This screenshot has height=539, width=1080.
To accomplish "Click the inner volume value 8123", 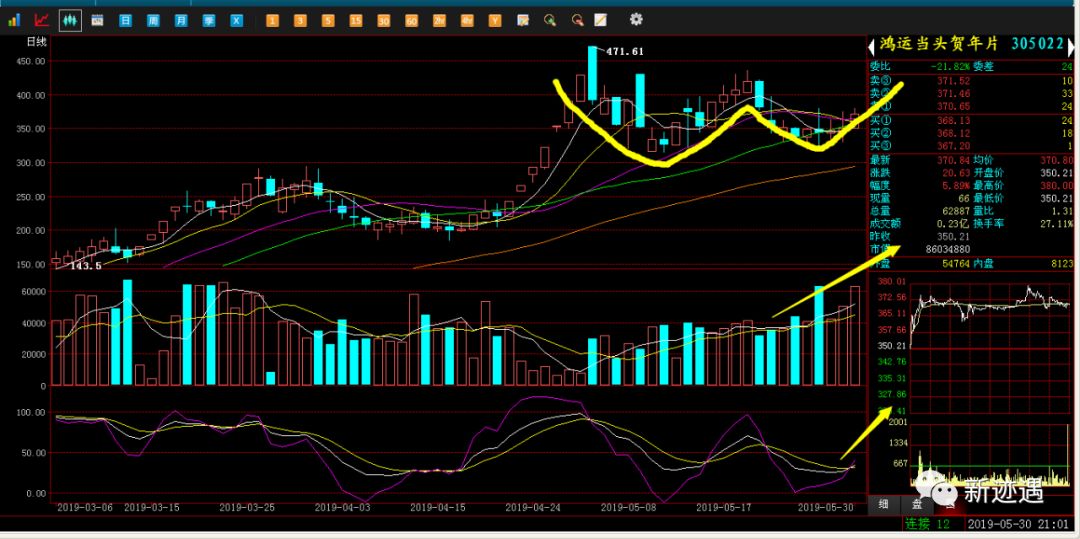I will click(1061, 263).
